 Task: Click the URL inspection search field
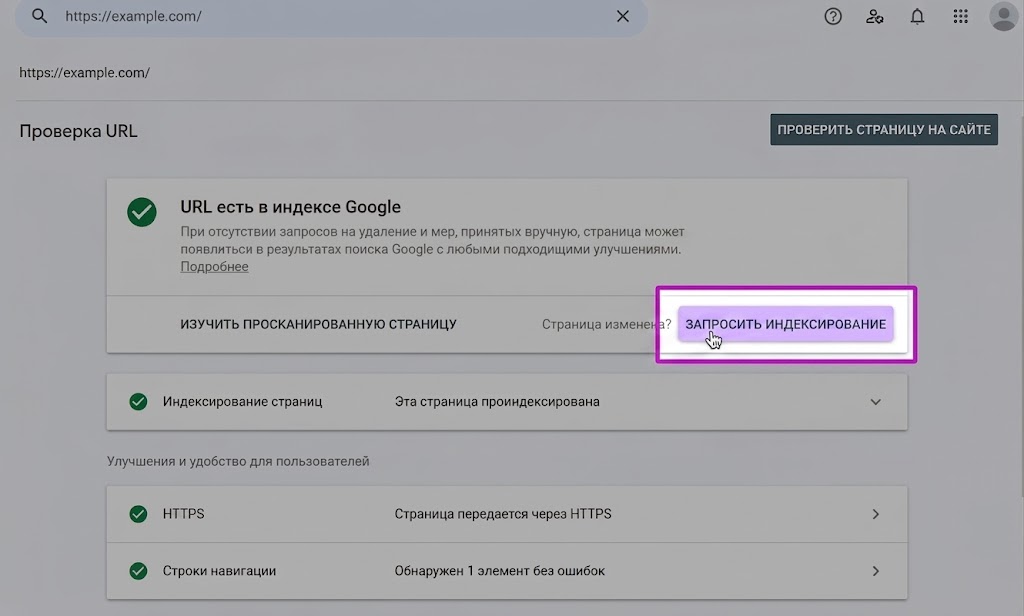pos(332,16)
